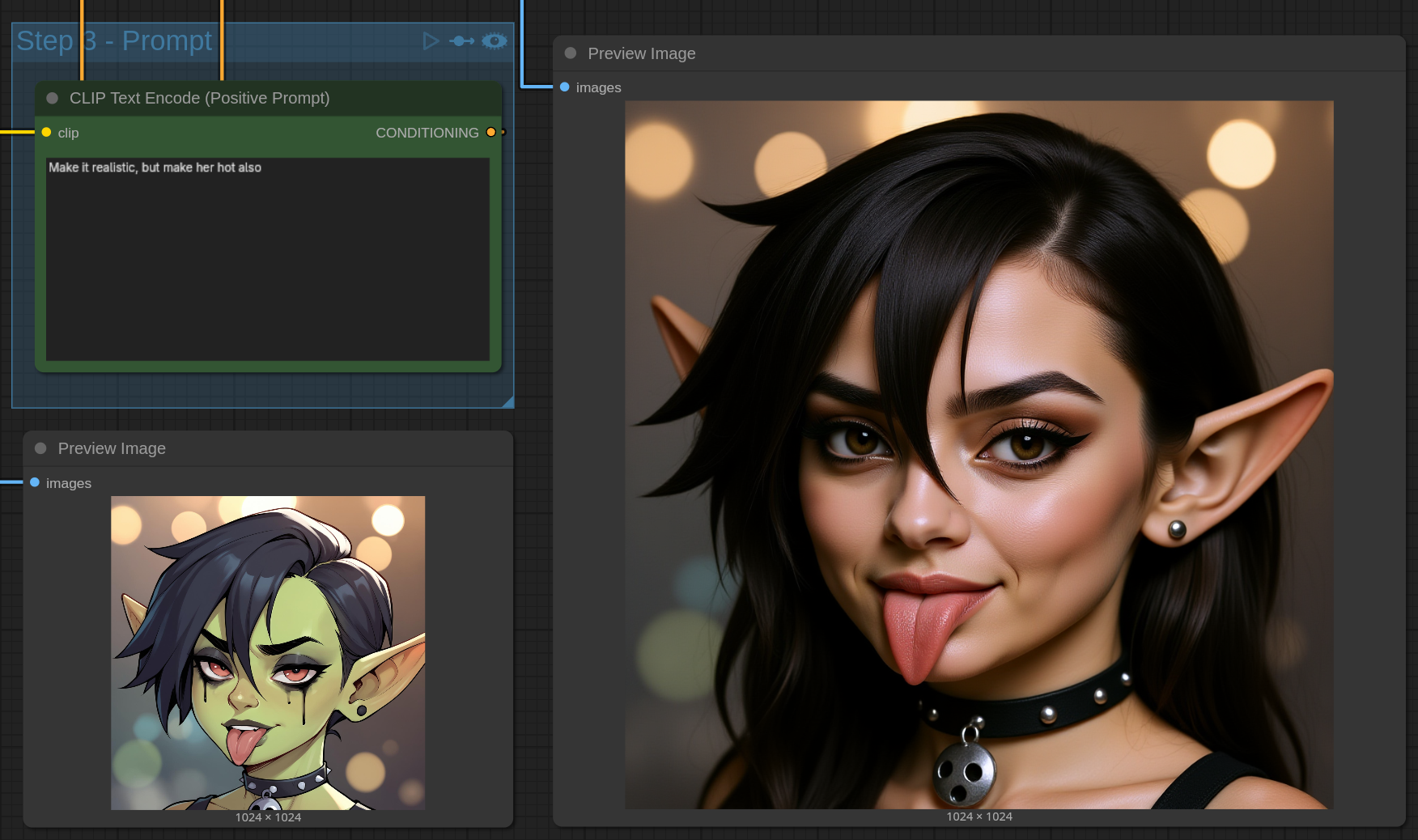This screenshot has width=1418, height=840.
Task: Click the CONDITIONING output connector
Action: 490,132
